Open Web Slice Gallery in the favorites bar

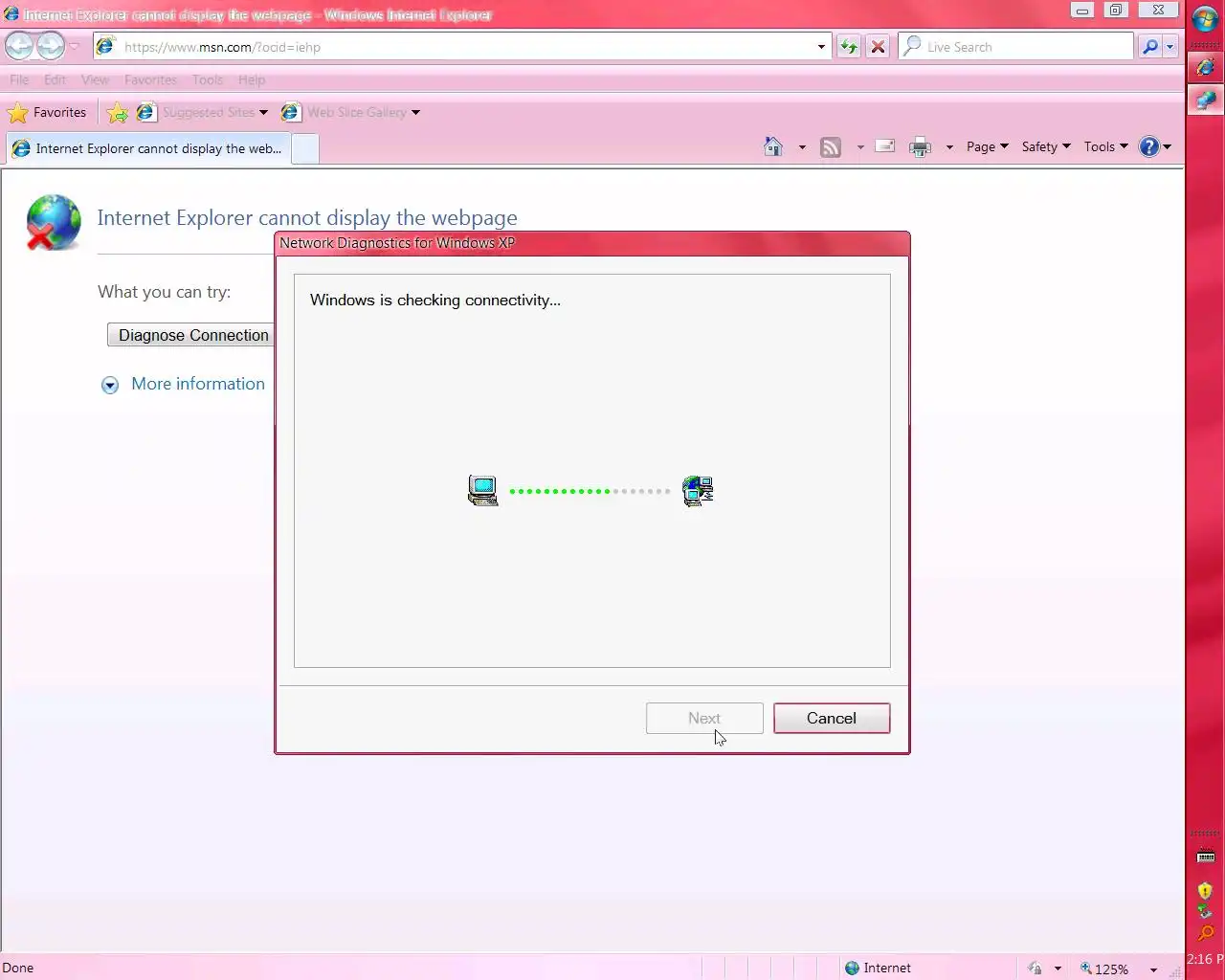pos(350,113)
